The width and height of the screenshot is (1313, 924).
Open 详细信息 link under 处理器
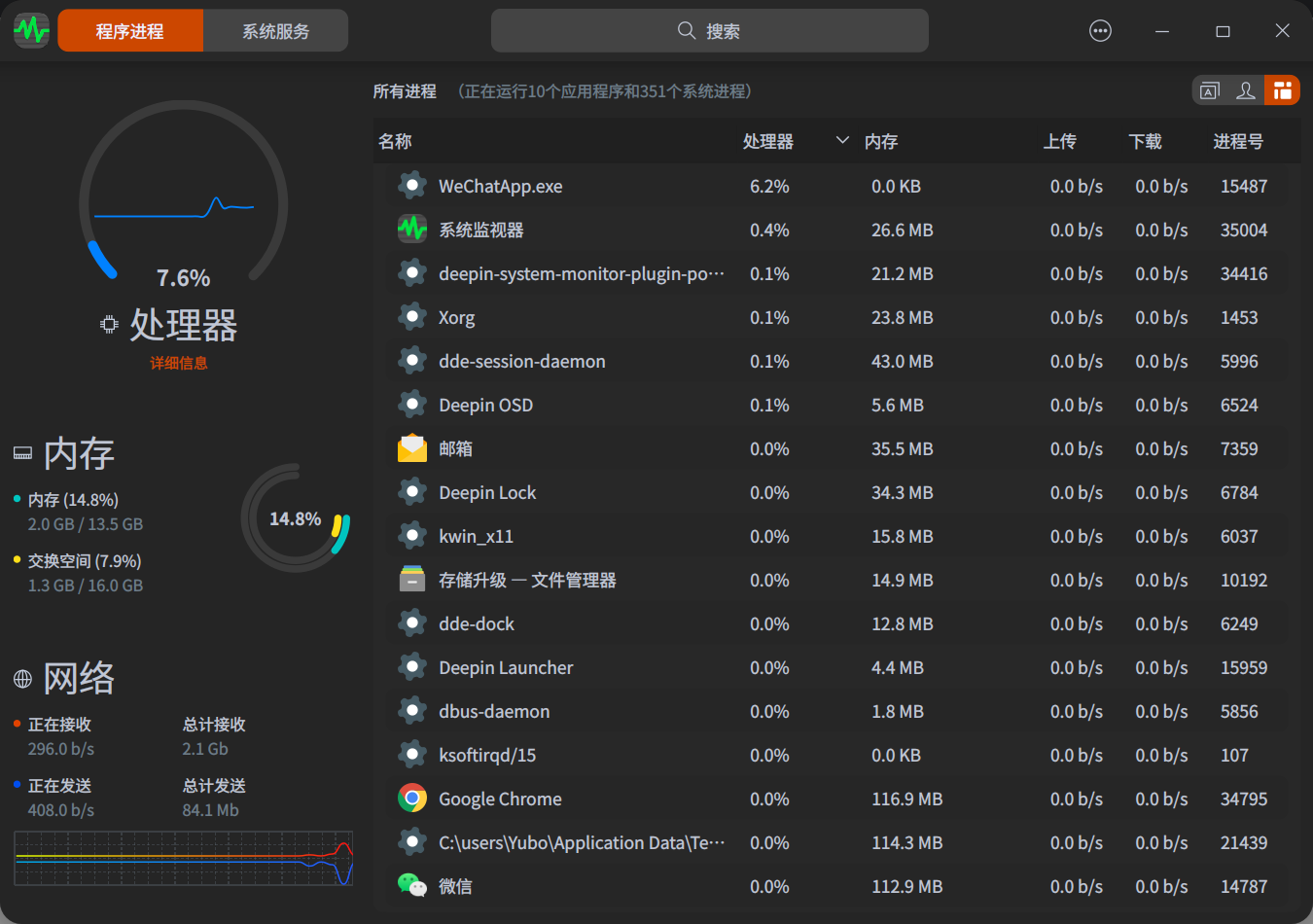tap(179, 363)
